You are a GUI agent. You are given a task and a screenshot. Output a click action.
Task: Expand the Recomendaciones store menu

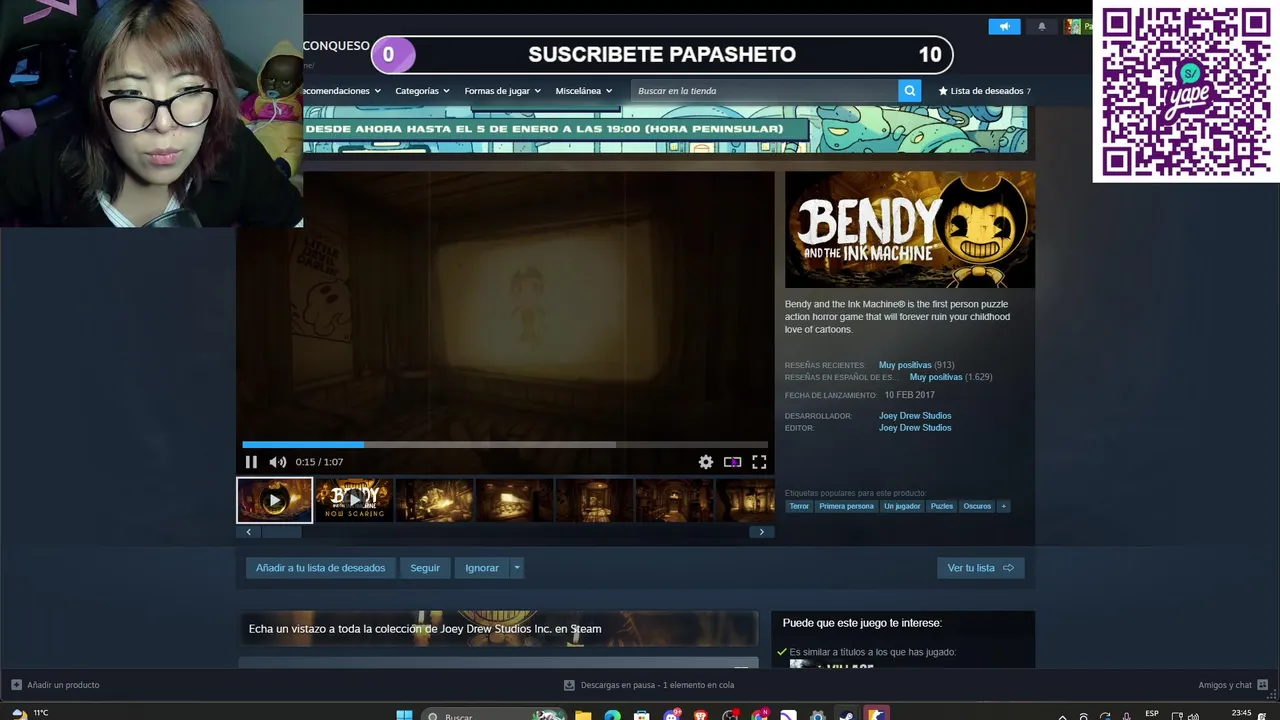click(x=342, y=91)
